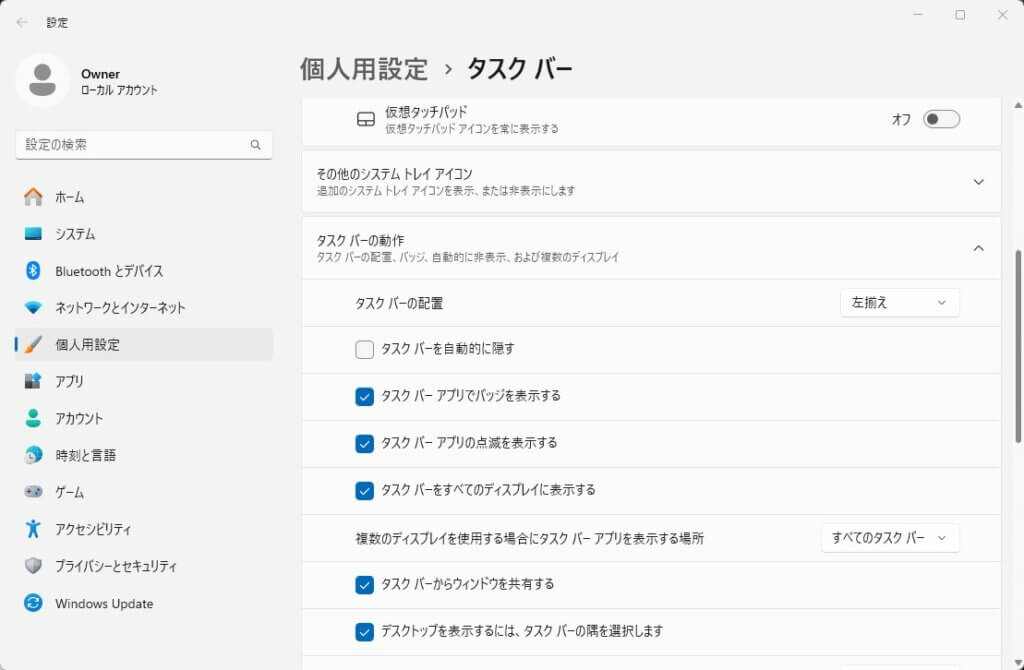Collapse the 'タスク バーの動作' section
This screenshot has height=670, width=1024.
[978, 248]
